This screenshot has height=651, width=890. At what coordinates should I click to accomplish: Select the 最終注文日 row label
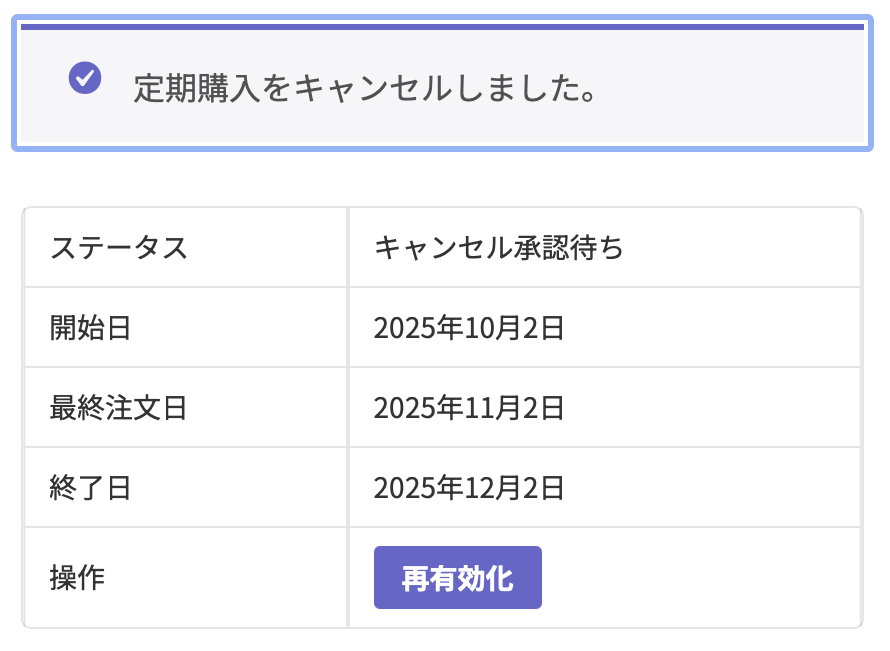[x=119, y=407]
